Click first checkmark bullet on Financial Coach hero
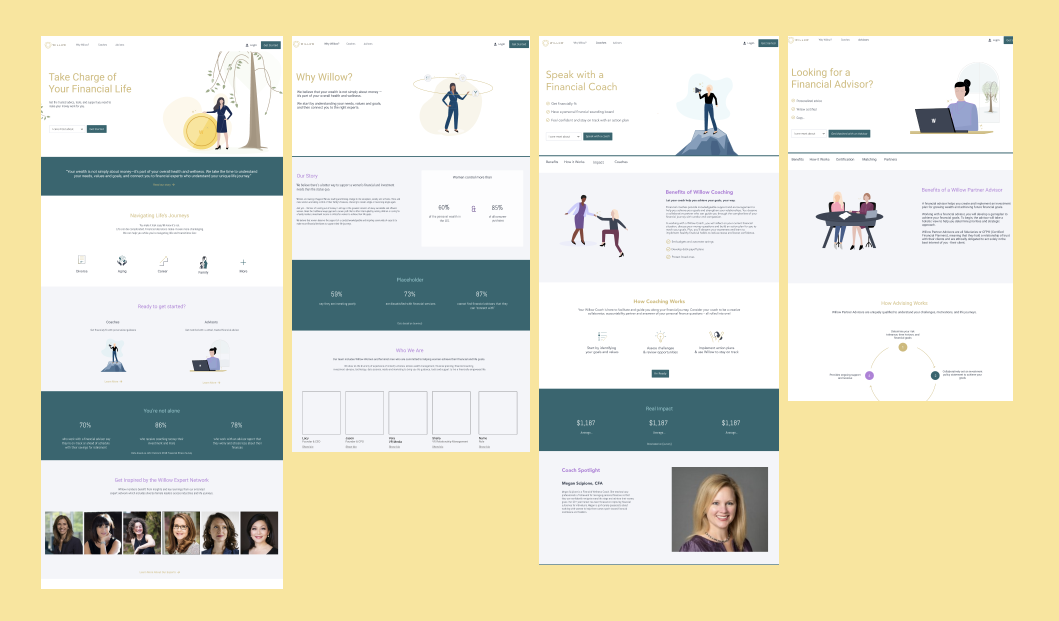Image resolution: width=1059 pixels, height=621 pixels. [548, 103]
